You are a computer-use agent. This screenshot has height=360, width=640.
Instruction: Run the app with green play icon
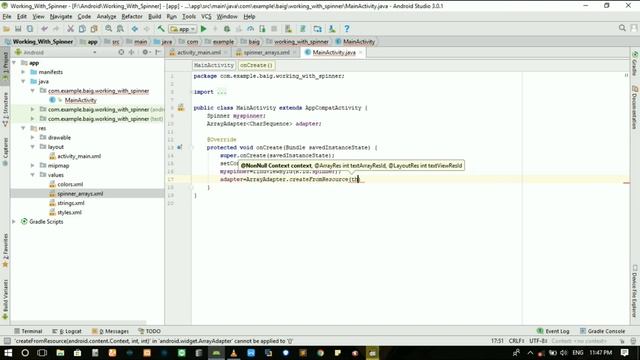pos(203,29)
